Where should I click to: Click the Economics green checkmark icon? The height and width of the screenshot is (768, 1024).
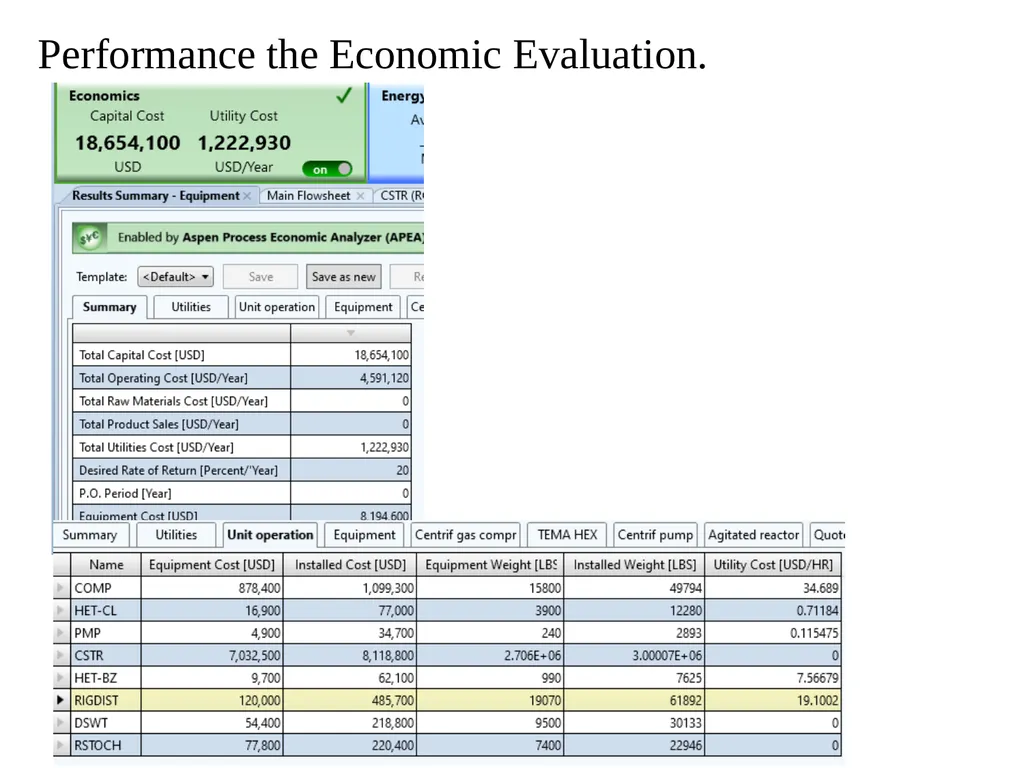point(344,96)
